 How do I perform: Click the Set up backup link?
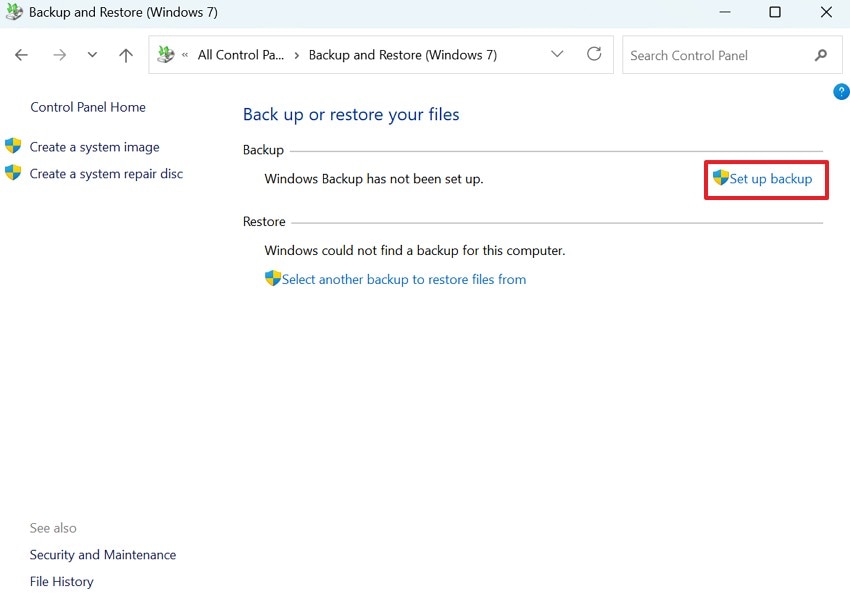click(770, 179)
